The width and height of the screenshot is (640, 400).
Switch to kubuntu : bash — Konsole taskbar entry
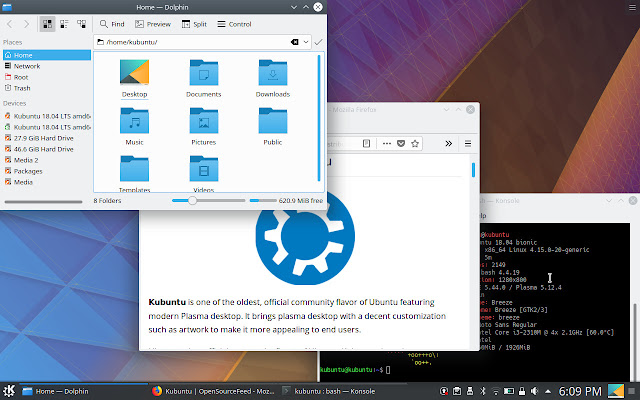pyautogui.click(x=342, y=391)
